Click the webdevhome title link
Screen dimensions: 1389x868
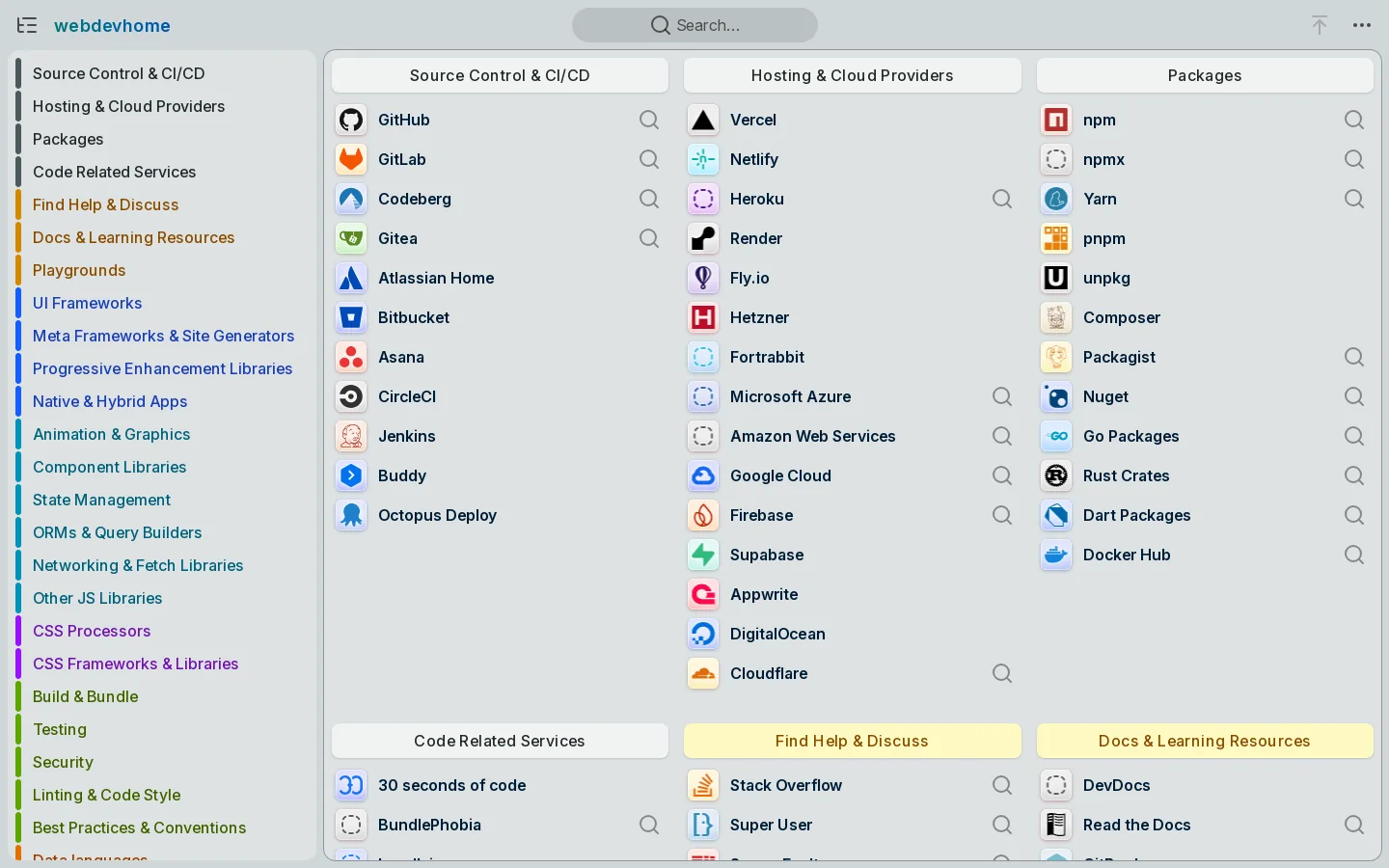112,25
